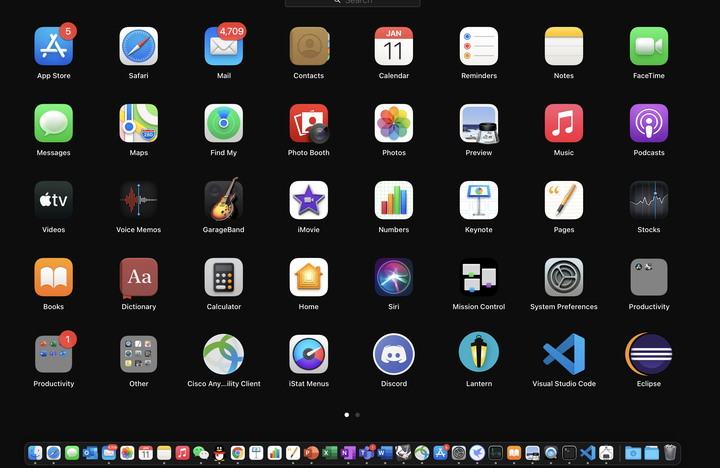Launch Visual Studio Code from the Launchpad grid
The width and height of the screenshot is (720, 468).
[564, 354]
